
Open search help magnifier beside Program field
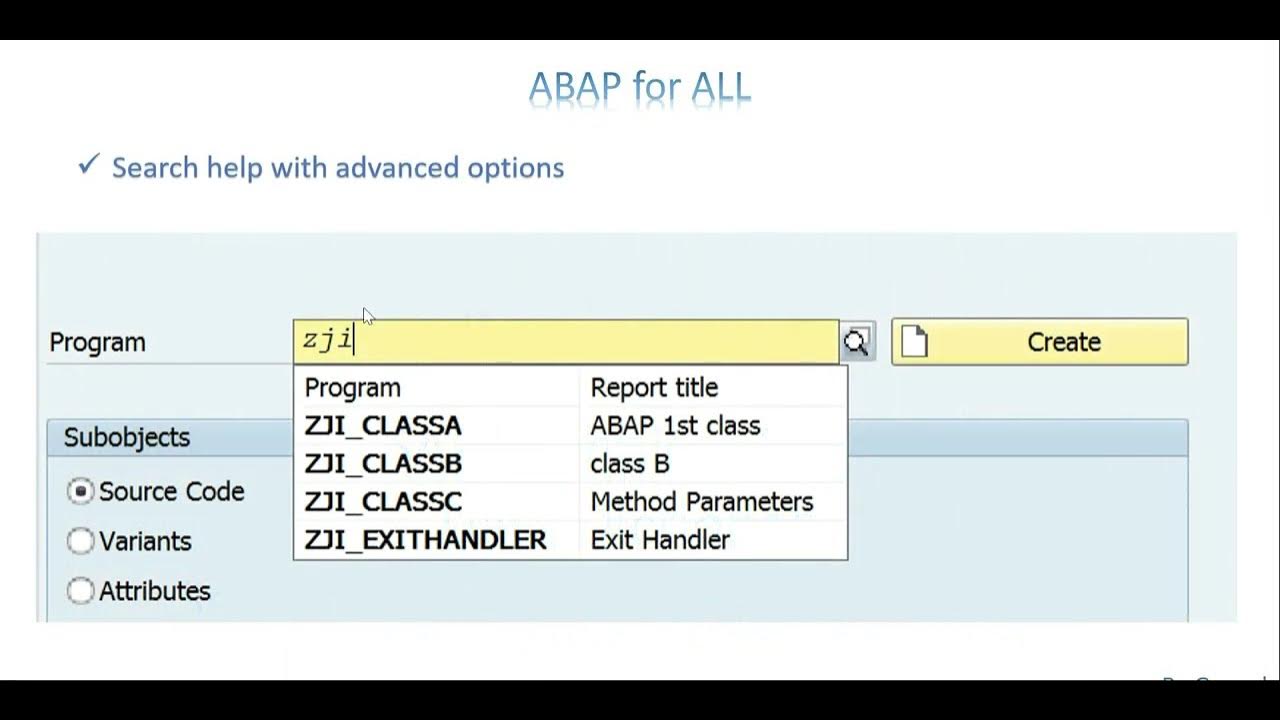point(857,342)
